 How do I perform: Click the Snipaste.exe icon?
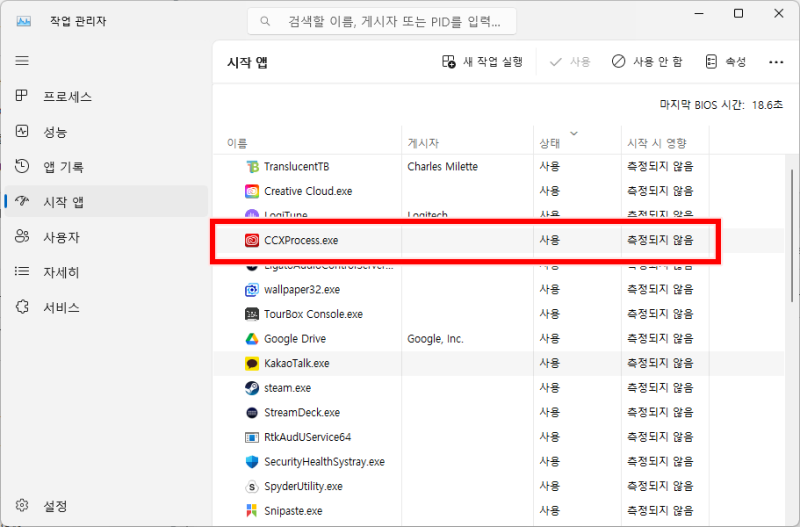(252, 511)
